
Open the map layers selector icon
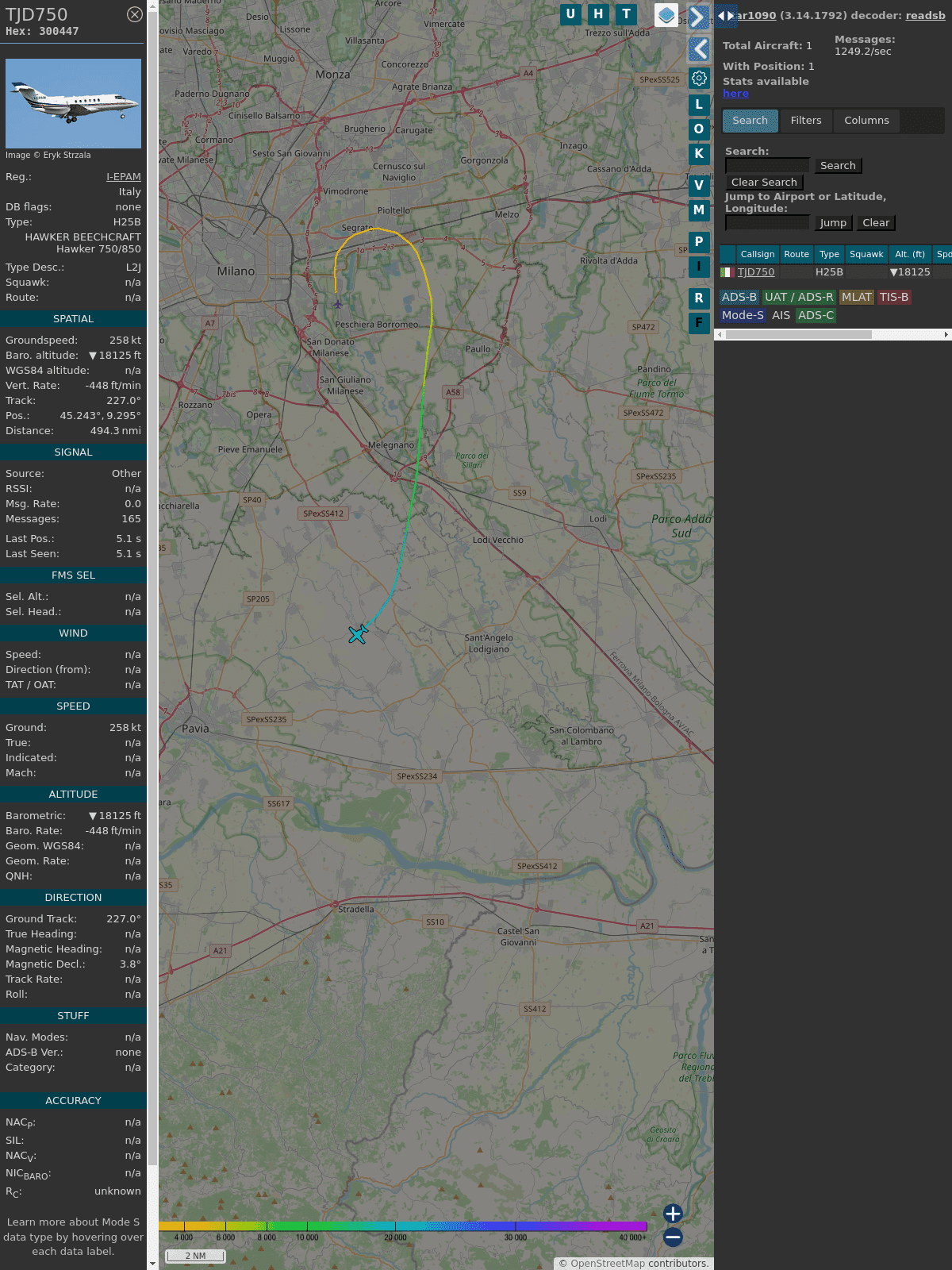coord(666,15)
